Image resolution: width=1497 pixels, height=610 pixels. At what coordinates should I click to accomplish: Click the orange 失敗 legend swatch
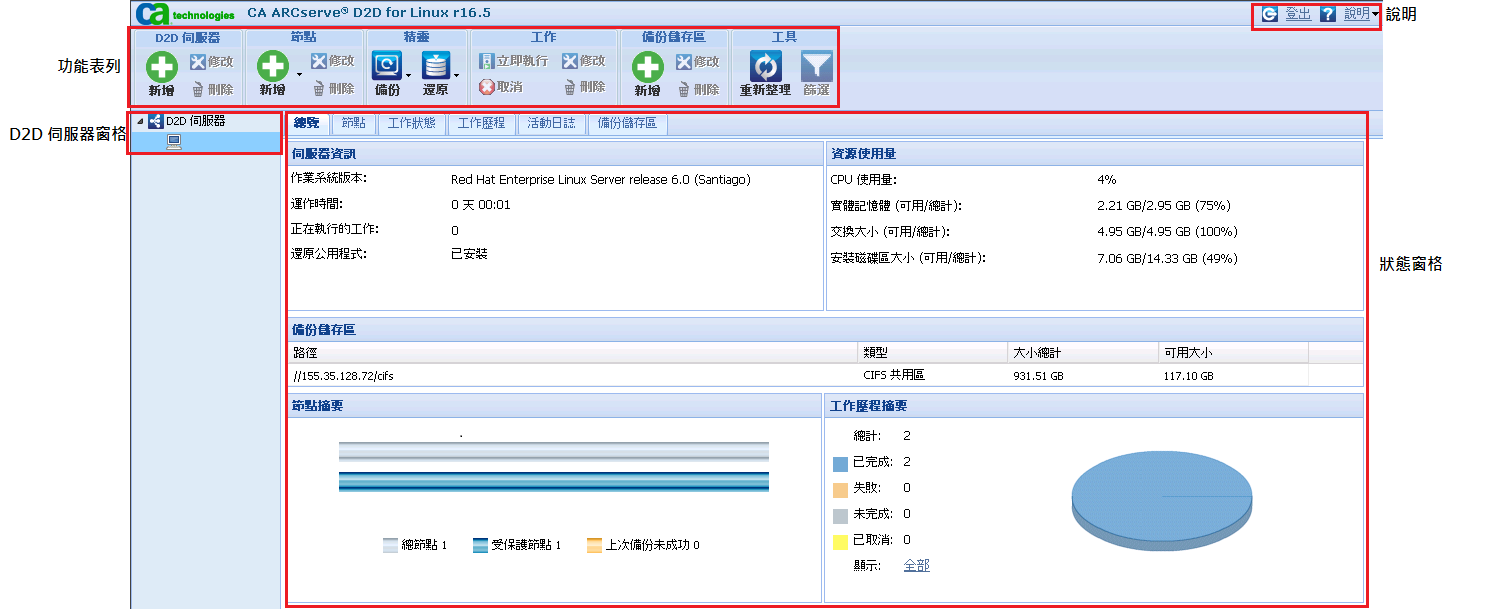[x=840, y=489]
